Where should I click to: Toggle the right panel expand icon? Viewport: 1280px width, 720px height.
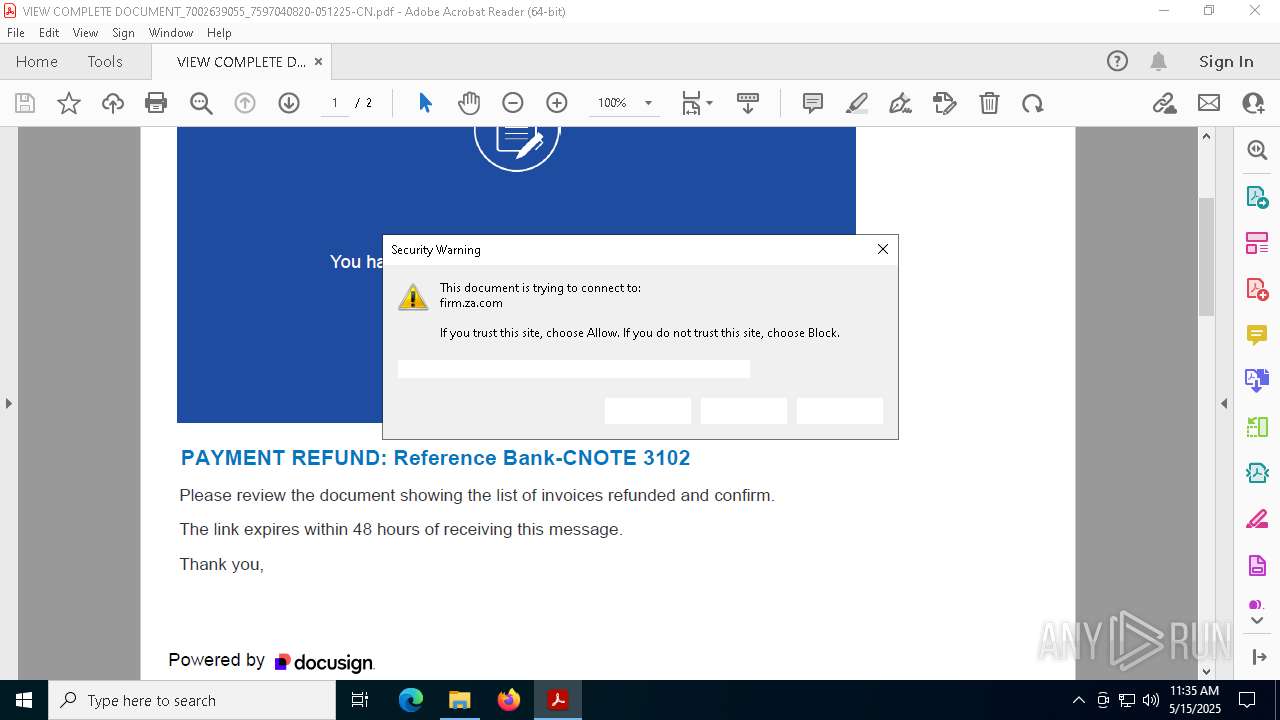[1258, 657]
